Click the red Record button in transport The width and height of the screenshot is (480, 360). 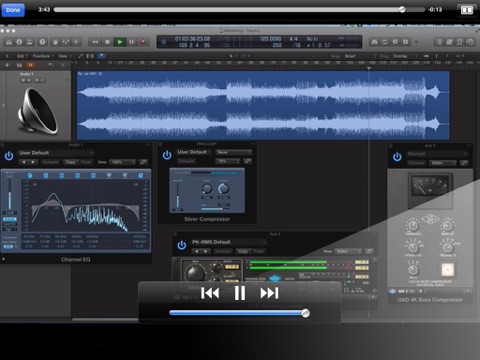143,42
